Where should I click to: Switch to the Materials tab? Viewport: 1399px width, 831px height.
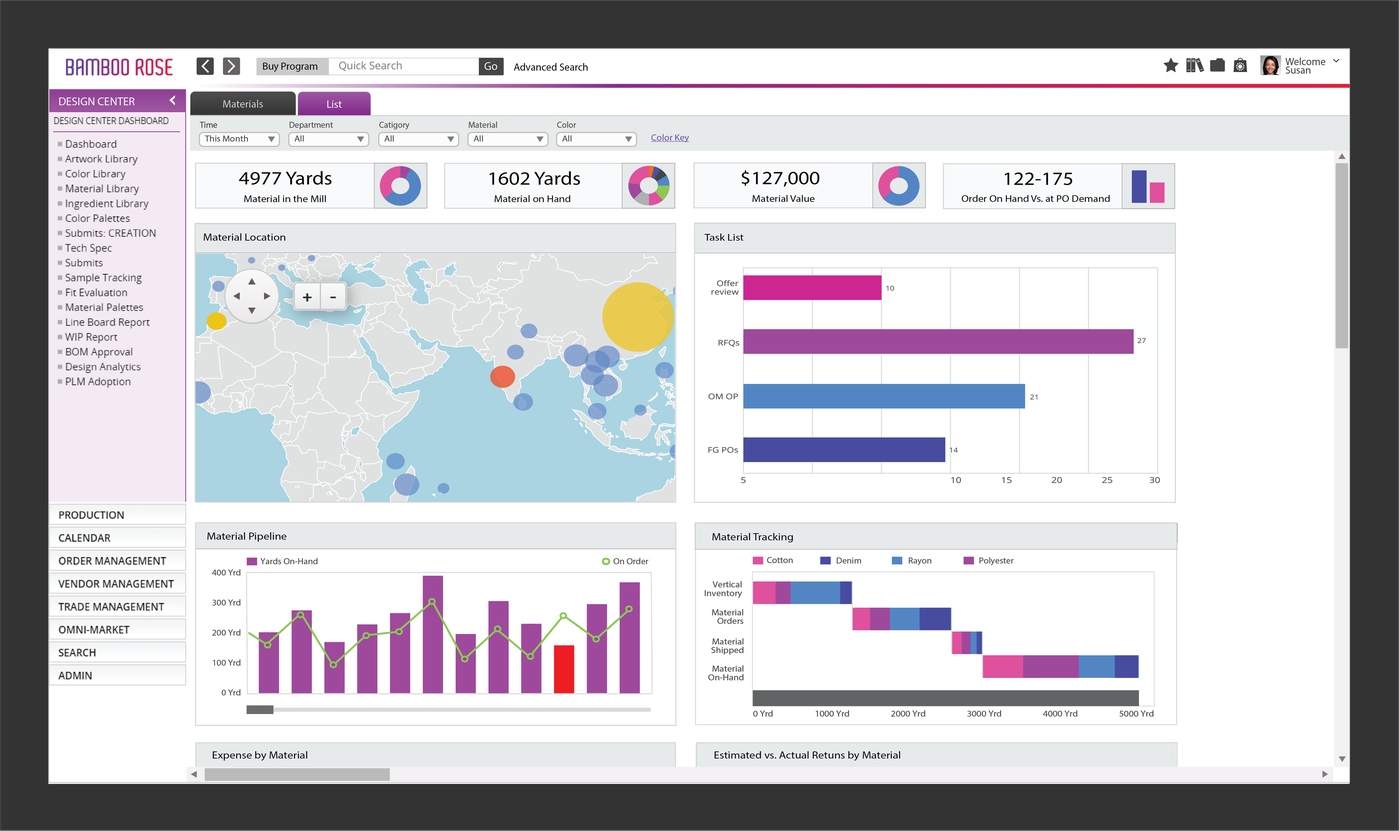coord(243,104)
